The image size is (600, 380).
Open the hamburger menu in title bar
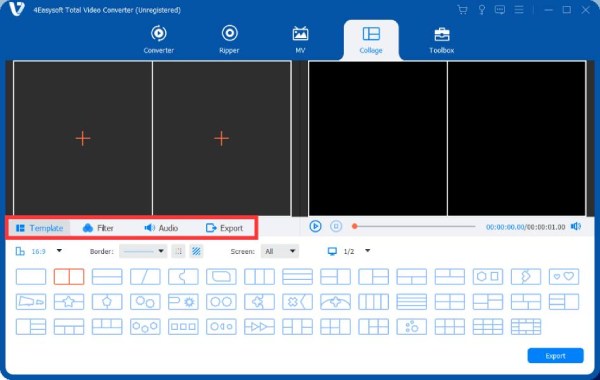pyautogui.click(x=518, y=10)
